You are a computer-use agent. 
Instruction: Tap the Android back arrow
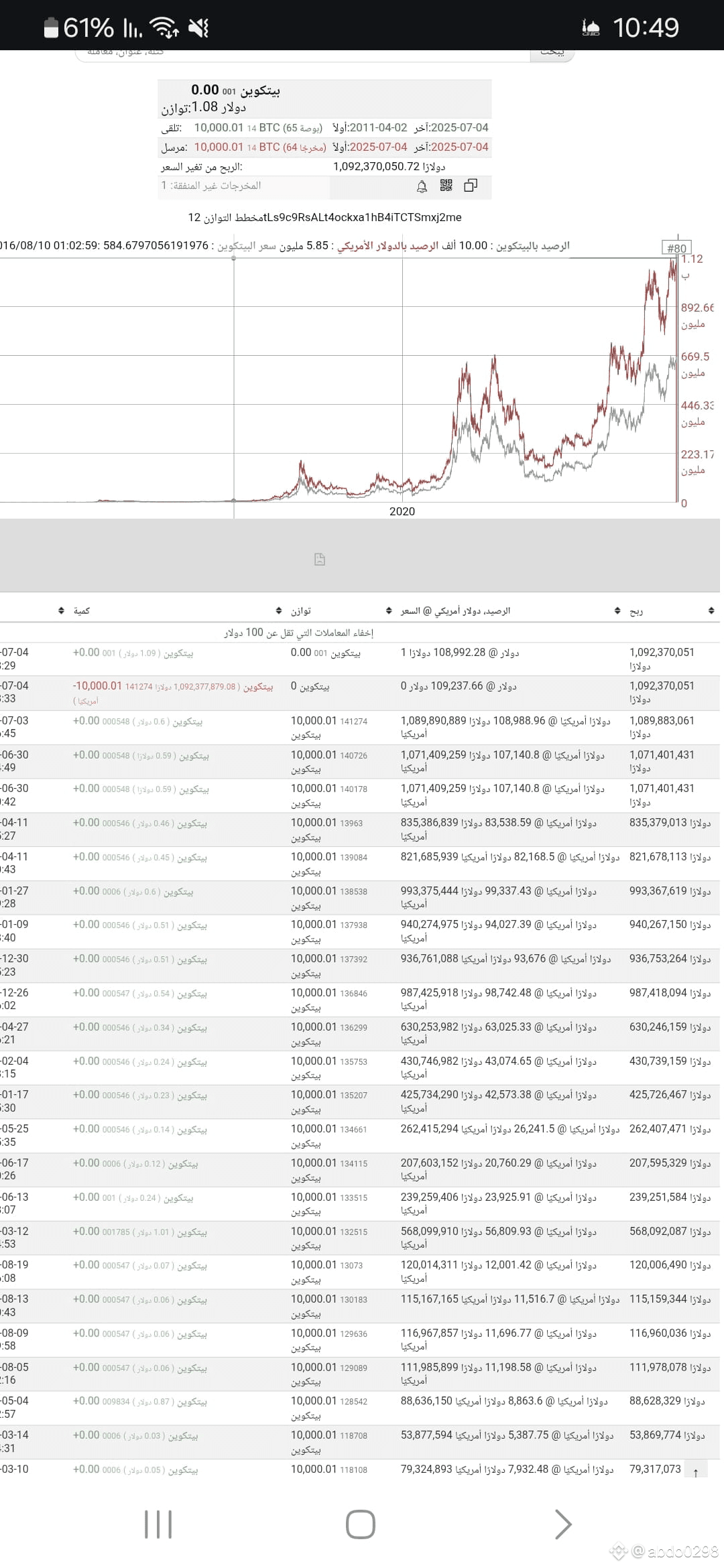pos(563,1524)
